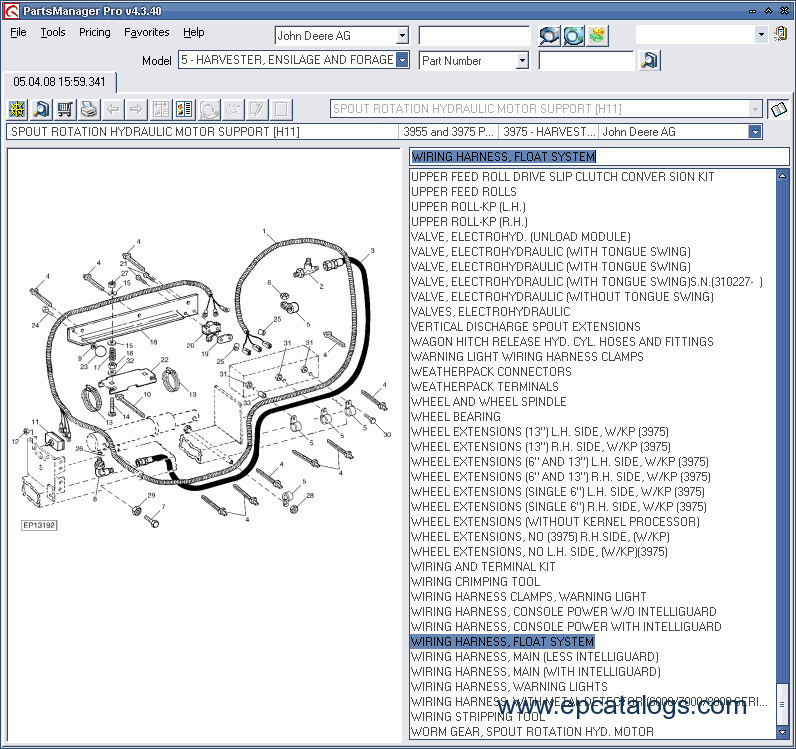The height and width of the screenshot is (749, 796).
Task: Select VERTICAL DISCHARGE SPOUT EXTENSIONS
Action: coord(525,327)
